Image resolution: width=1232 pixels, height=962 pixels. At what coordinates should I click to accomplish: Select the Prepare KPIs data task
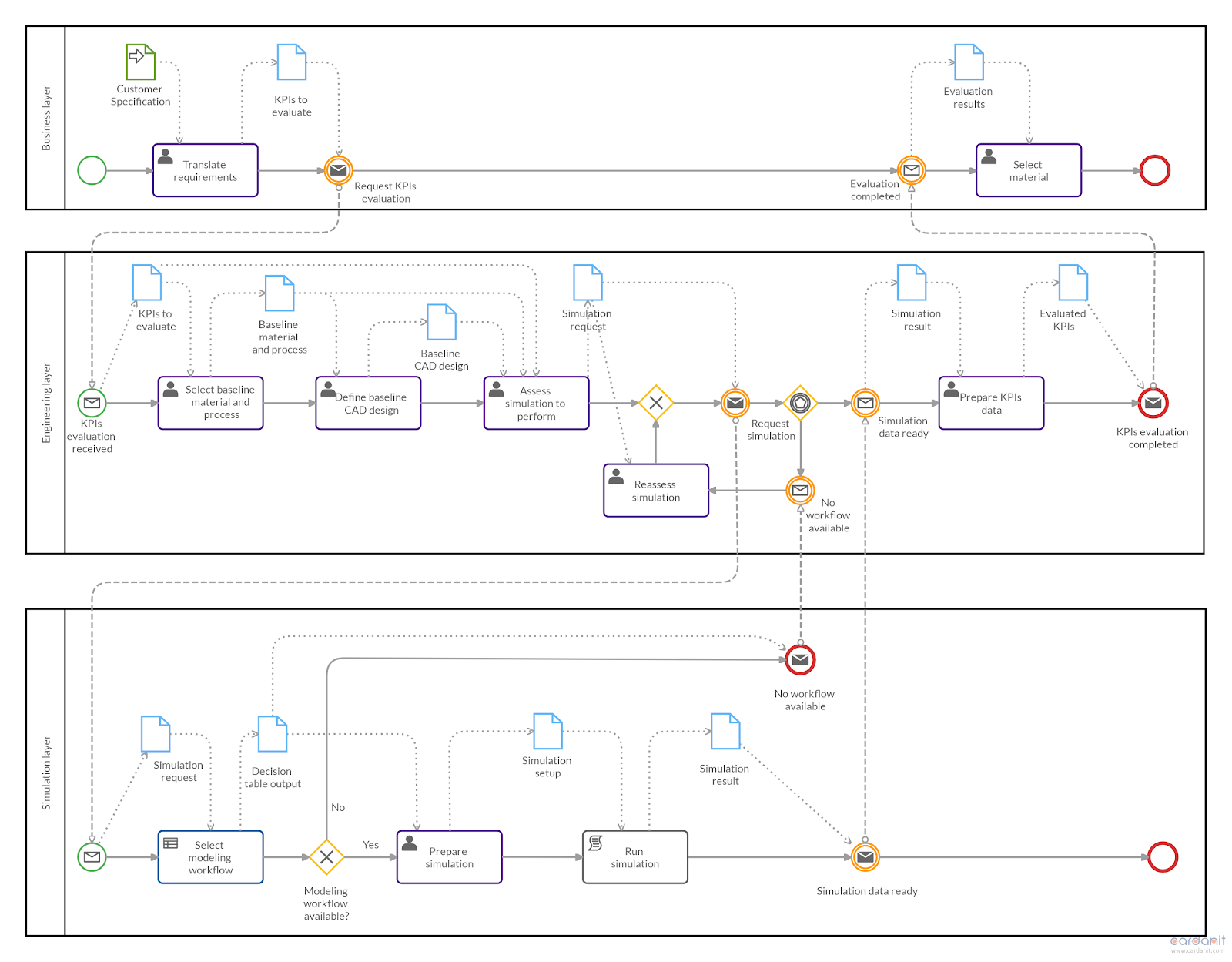[x=992, y=403]
